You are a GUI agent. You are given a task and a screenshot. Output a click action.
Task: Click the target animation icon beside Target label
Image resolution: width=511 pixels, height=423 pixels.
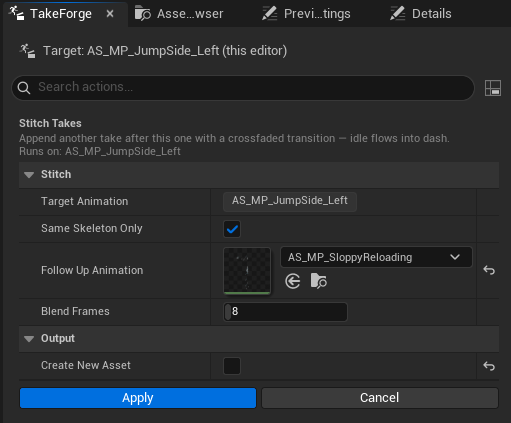tap(27, 51)
